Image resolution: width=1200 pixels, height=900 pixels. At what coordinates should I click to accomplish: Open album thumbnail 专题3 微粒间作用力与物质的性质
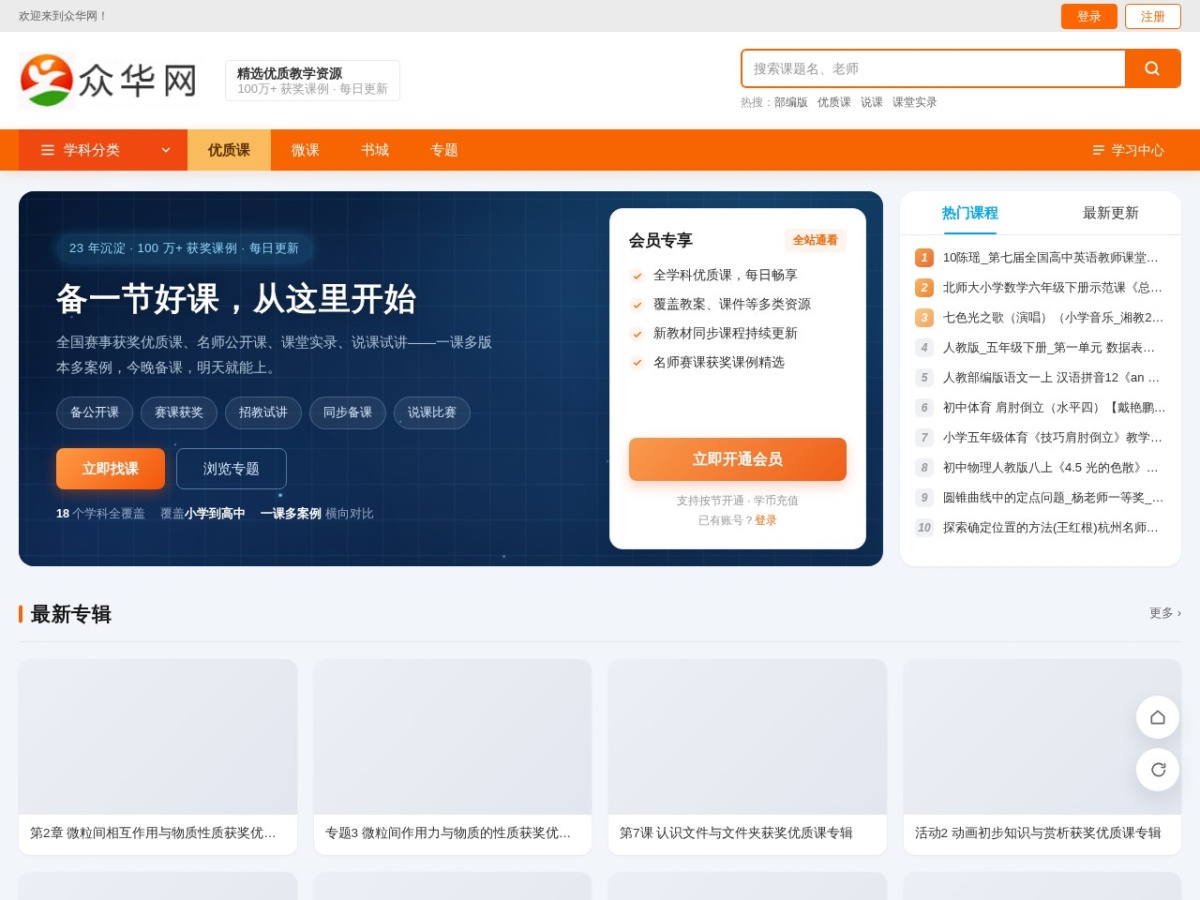point(453,737)
